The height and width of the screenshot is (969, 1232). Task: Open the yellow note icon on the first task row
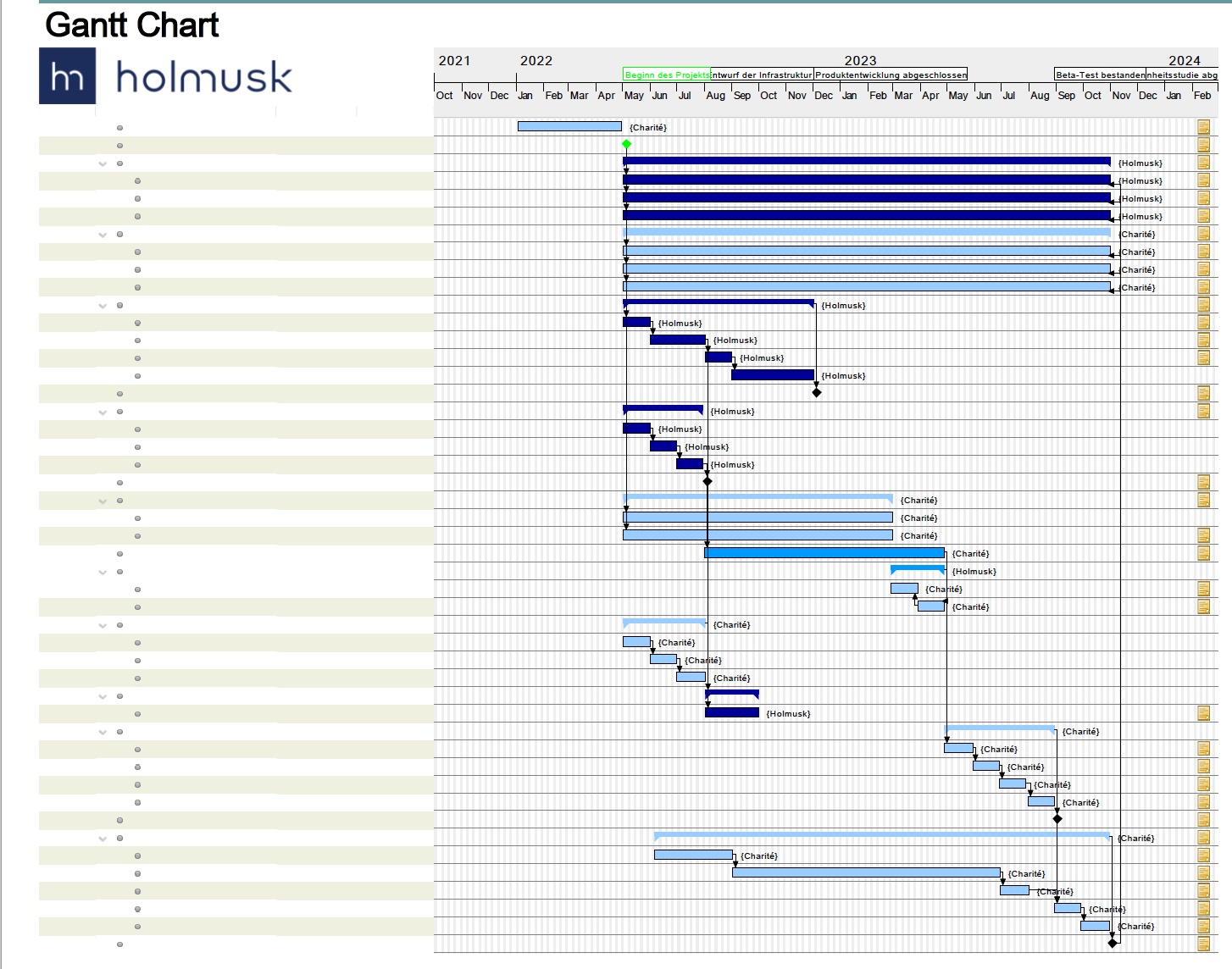[x=1204, y=127]
